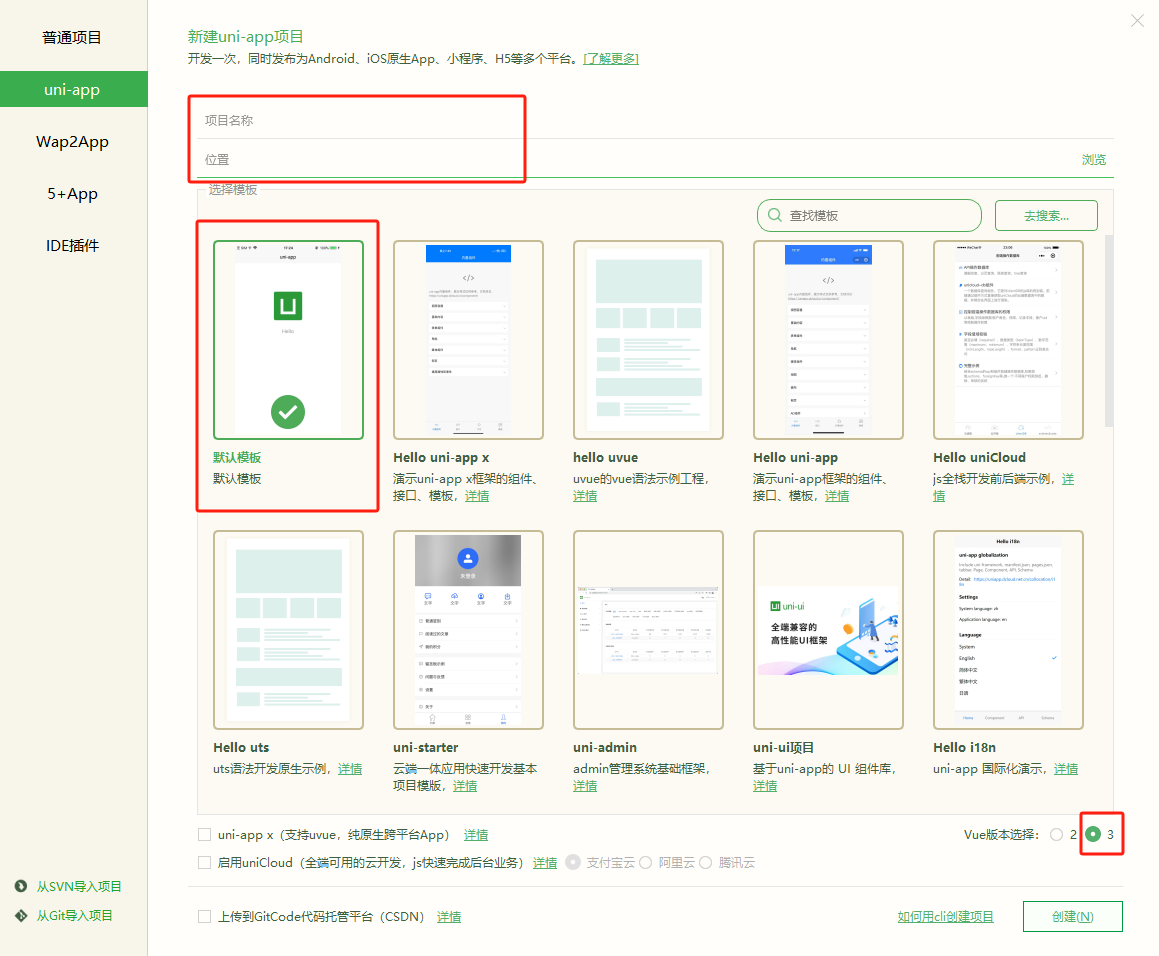Viewport: 1159px width, 956px height.
Task: Select the 支付宝云 radio button
Action: 573,863
